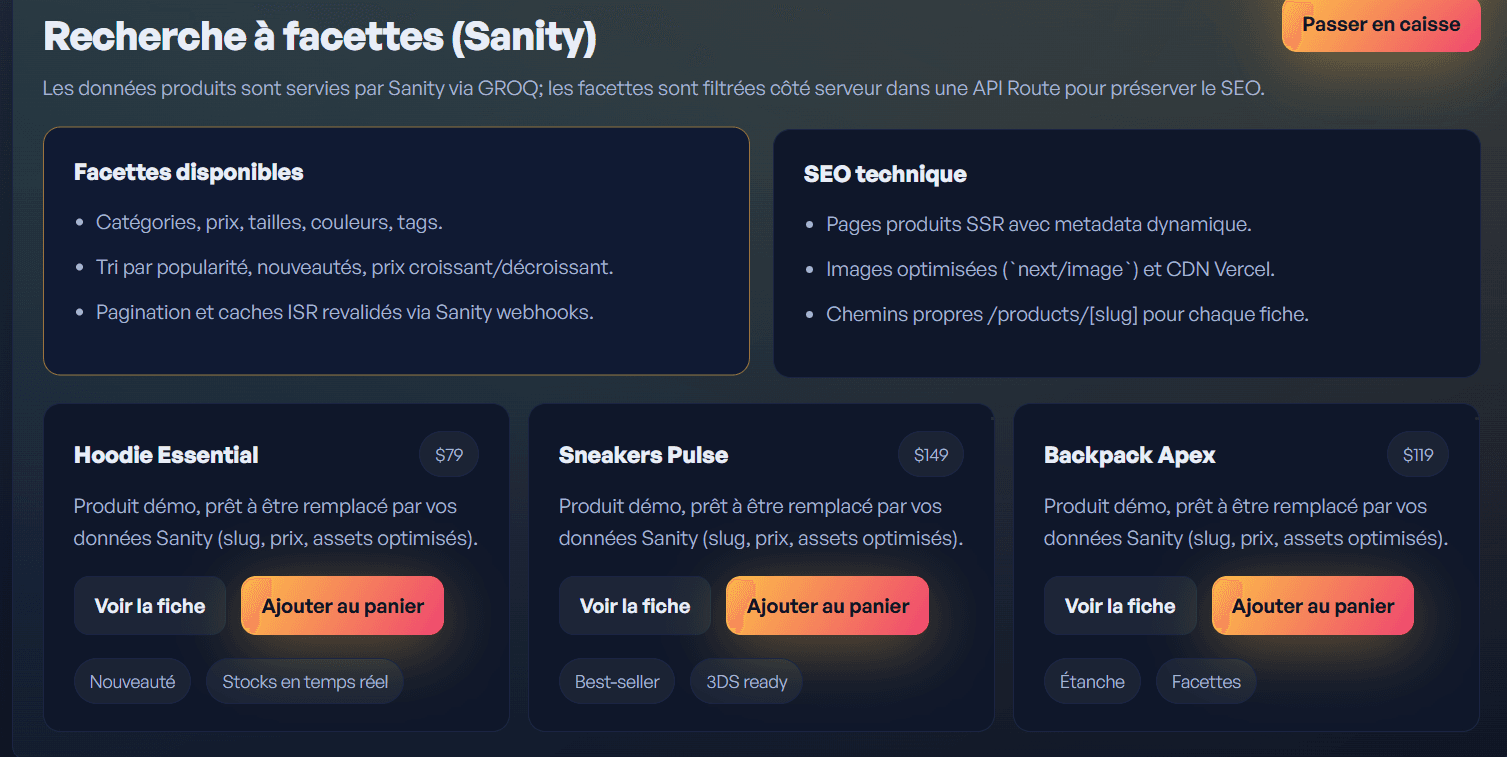
Task: Open Hoodie Essential via Voir la fiche
Action: click(x=150, y=606)
